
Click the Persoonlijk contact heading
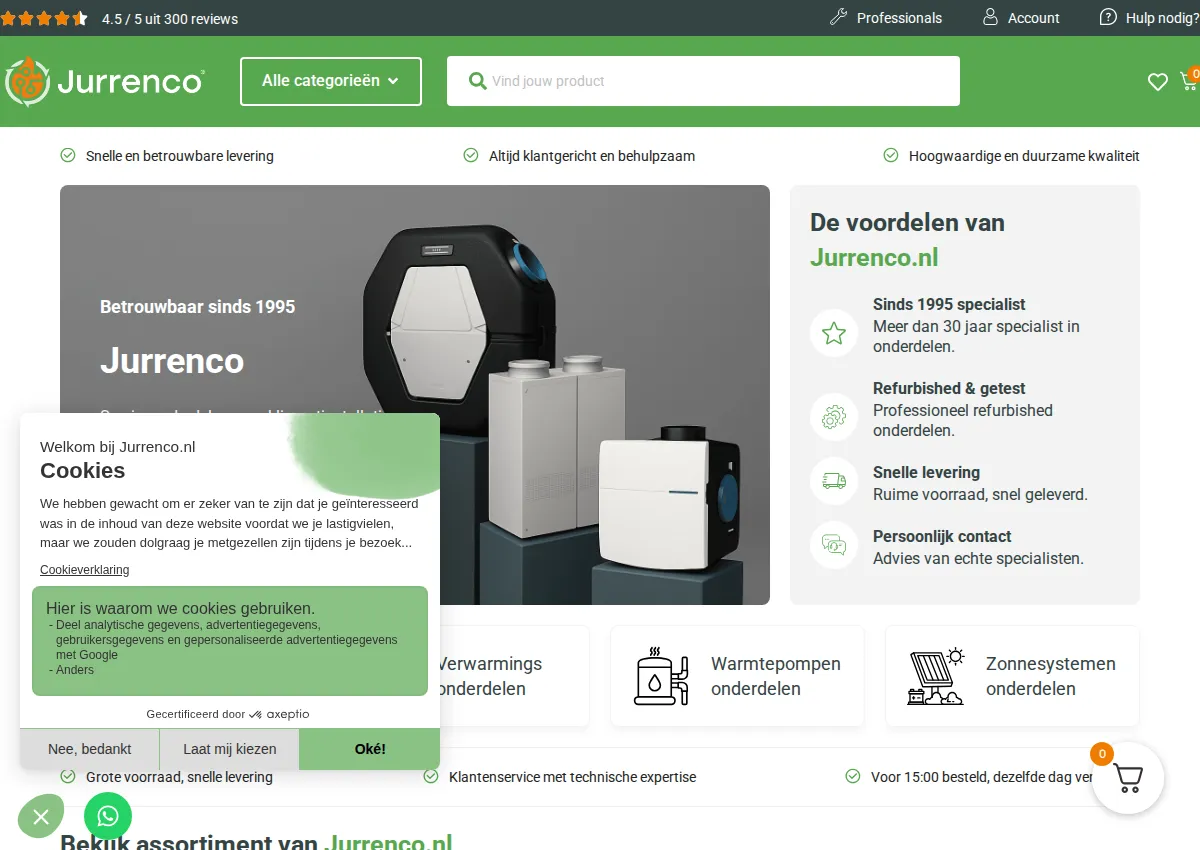point(942,537)
